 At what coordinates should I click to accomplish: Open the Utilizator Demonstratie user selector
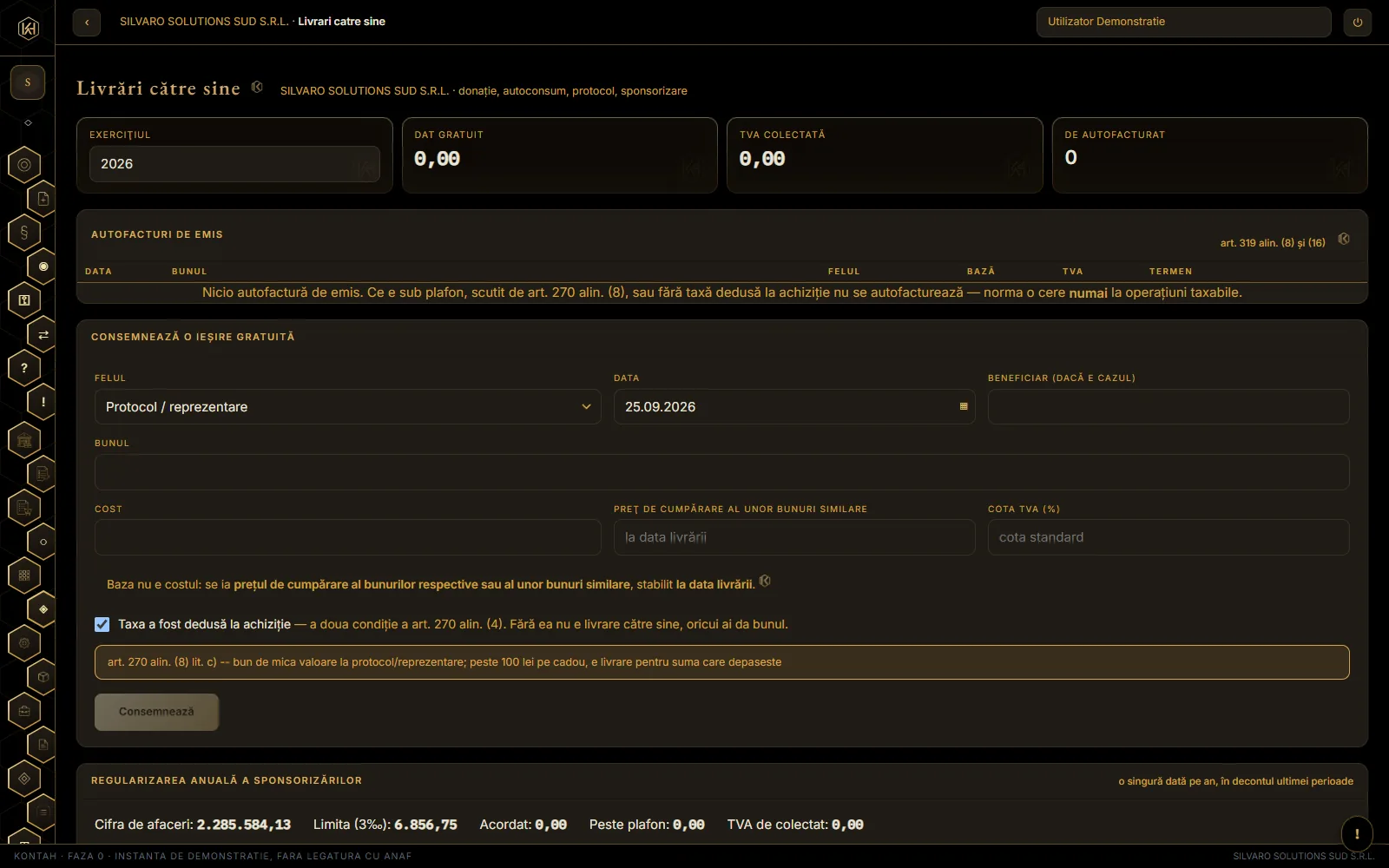click(x=1183, y=22)
